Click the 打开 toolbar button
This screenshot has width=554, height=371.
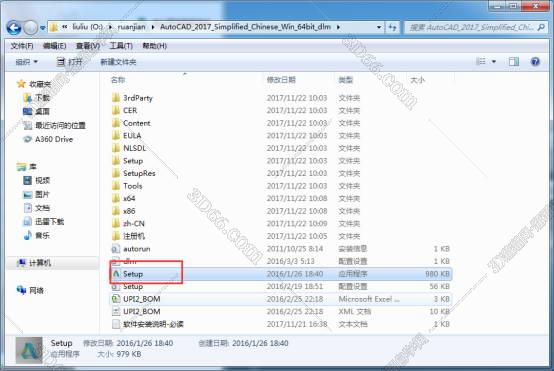pos(70,62)
